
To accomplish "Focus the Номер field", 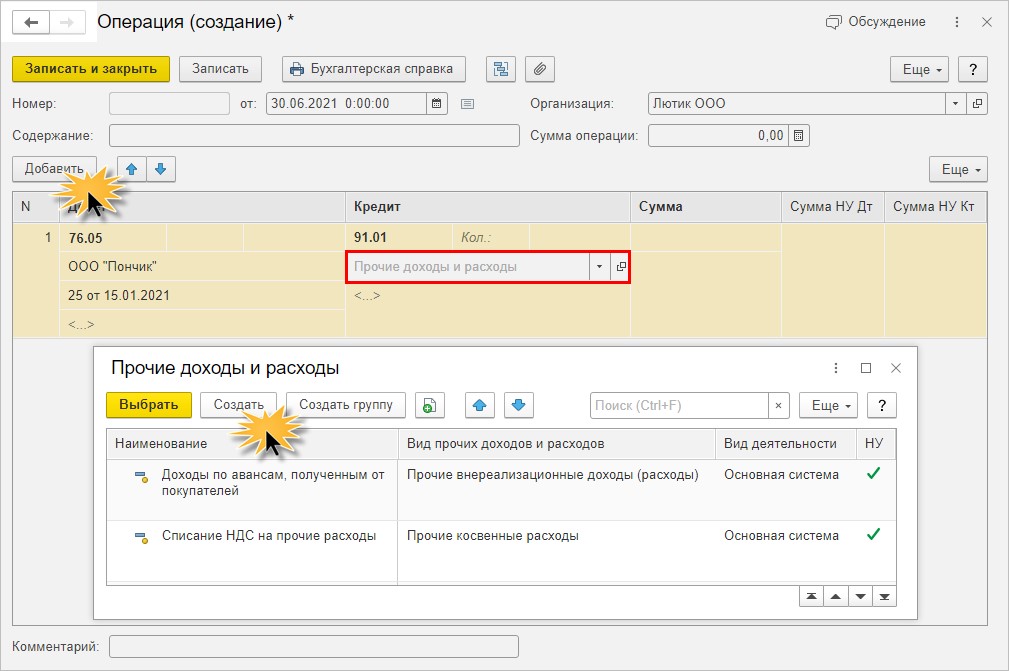I will click(169, 104).
